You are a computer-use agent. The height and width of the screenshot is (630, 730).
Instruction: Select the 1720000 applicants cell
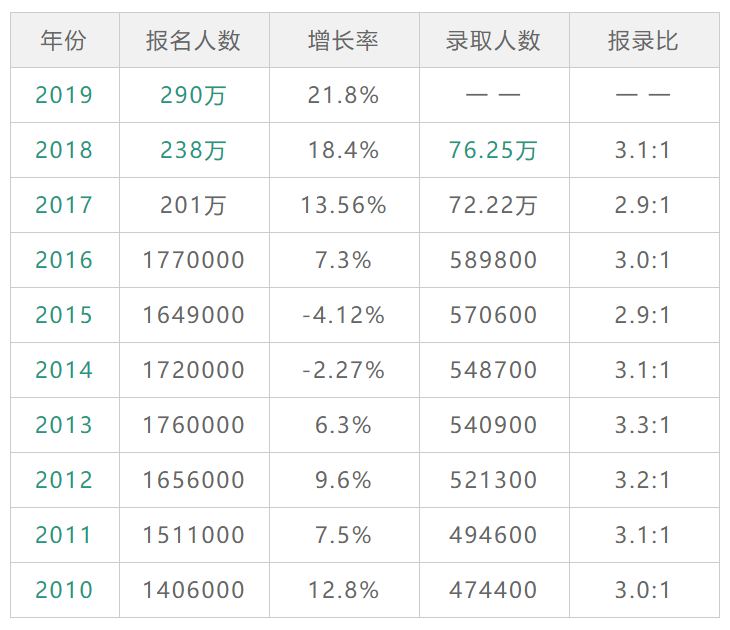(194, 370)
